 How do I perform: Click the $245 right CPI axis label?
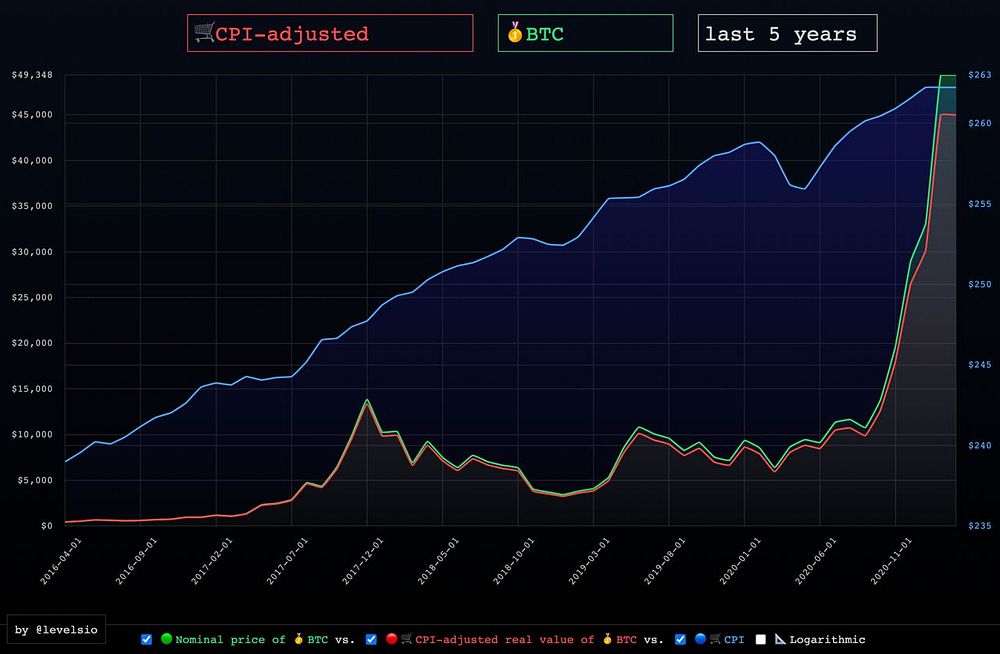pos(980,365)
